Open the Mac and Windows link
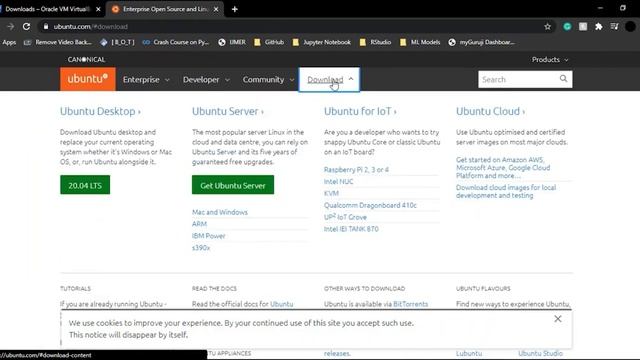The height and width of the screenshot is (360, 640). pos(220,212)
